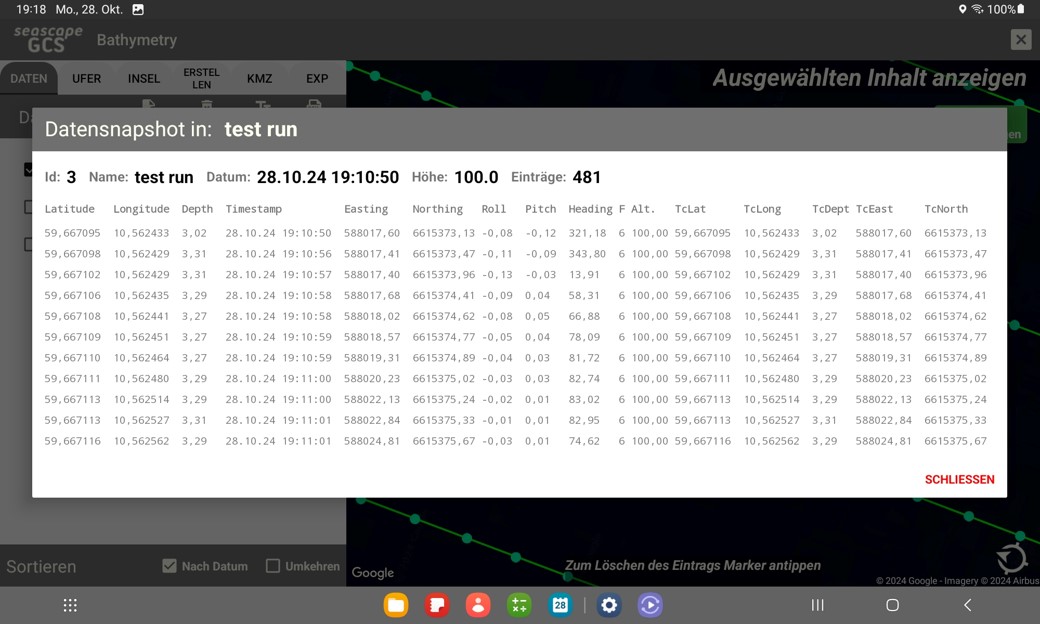Close the Bathymetry screen with X icon
Screen dimensions: 1040x624
[1021, 40]
